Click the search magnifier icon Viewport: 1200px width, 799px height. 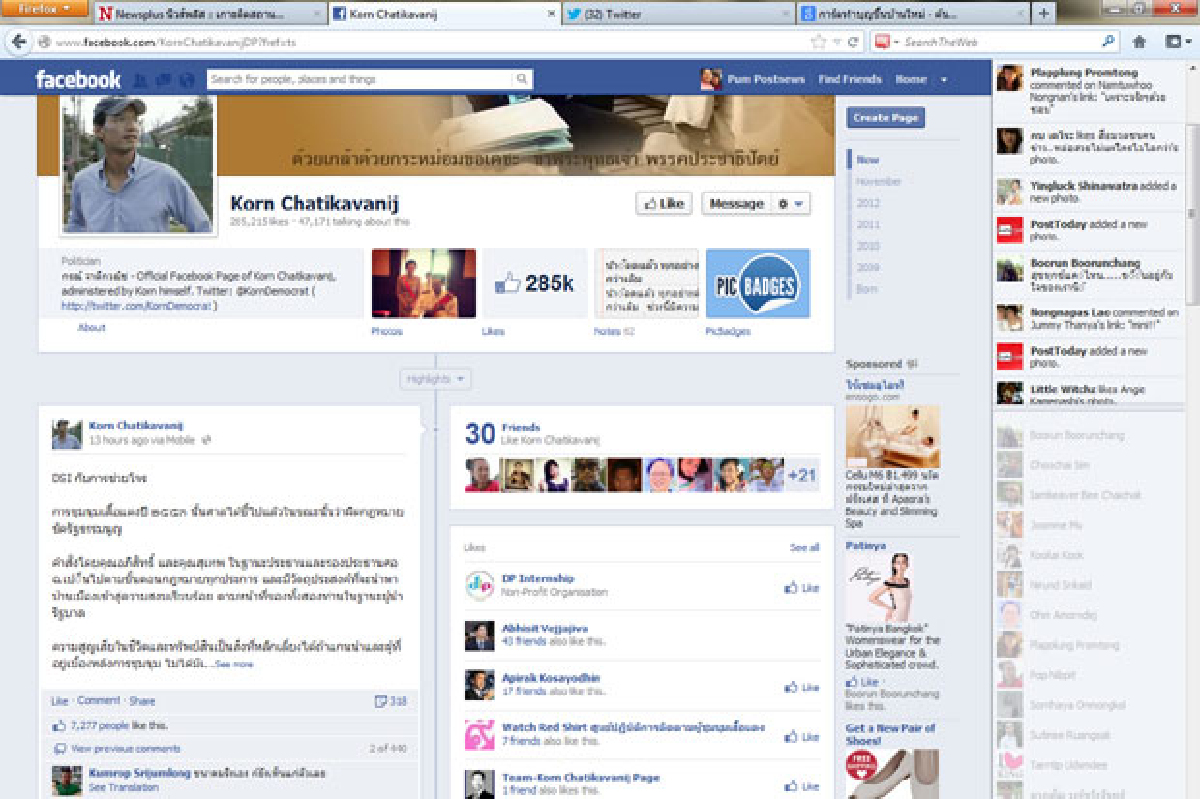pos(521,79)
